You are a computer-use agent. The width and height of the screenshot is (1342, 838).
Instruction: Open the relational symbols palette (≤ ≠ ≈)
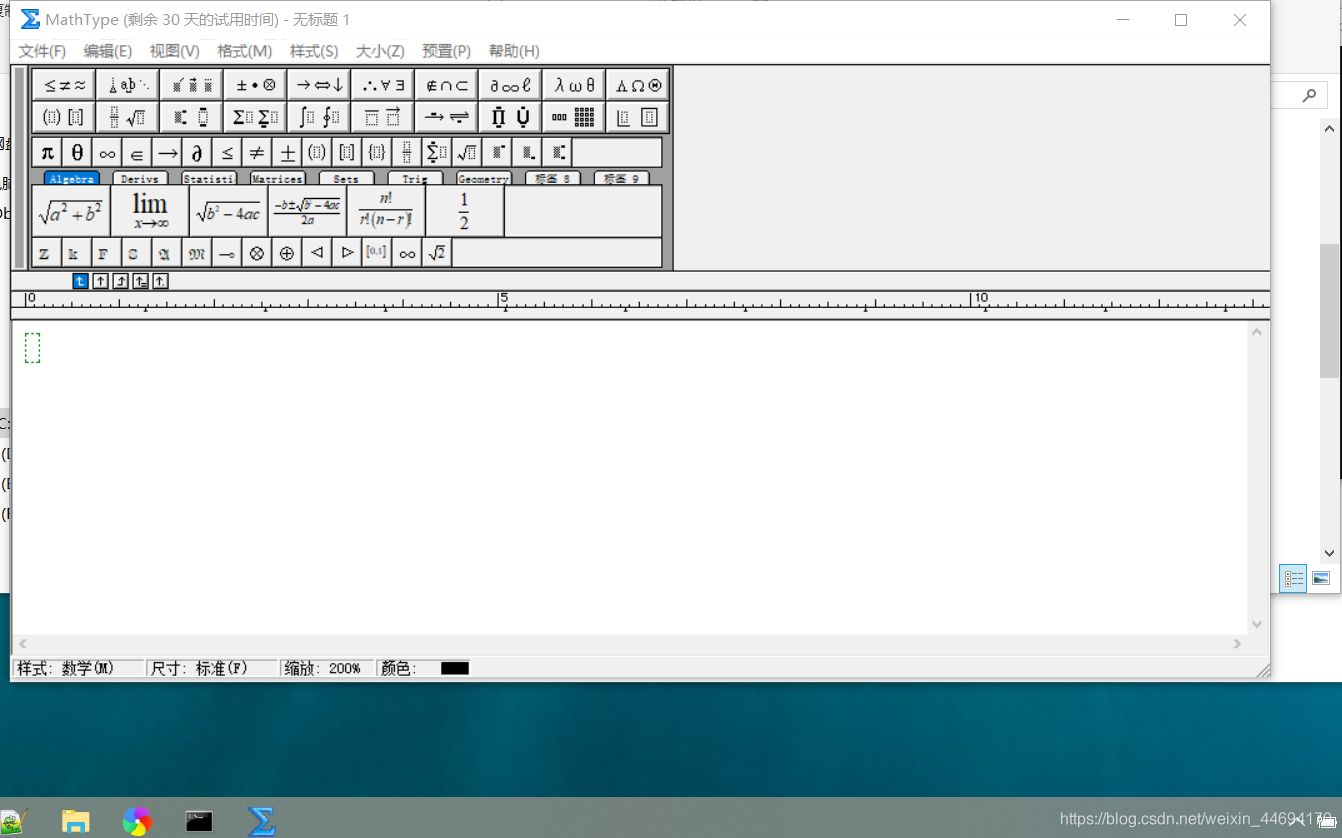[x=64, y=85]
